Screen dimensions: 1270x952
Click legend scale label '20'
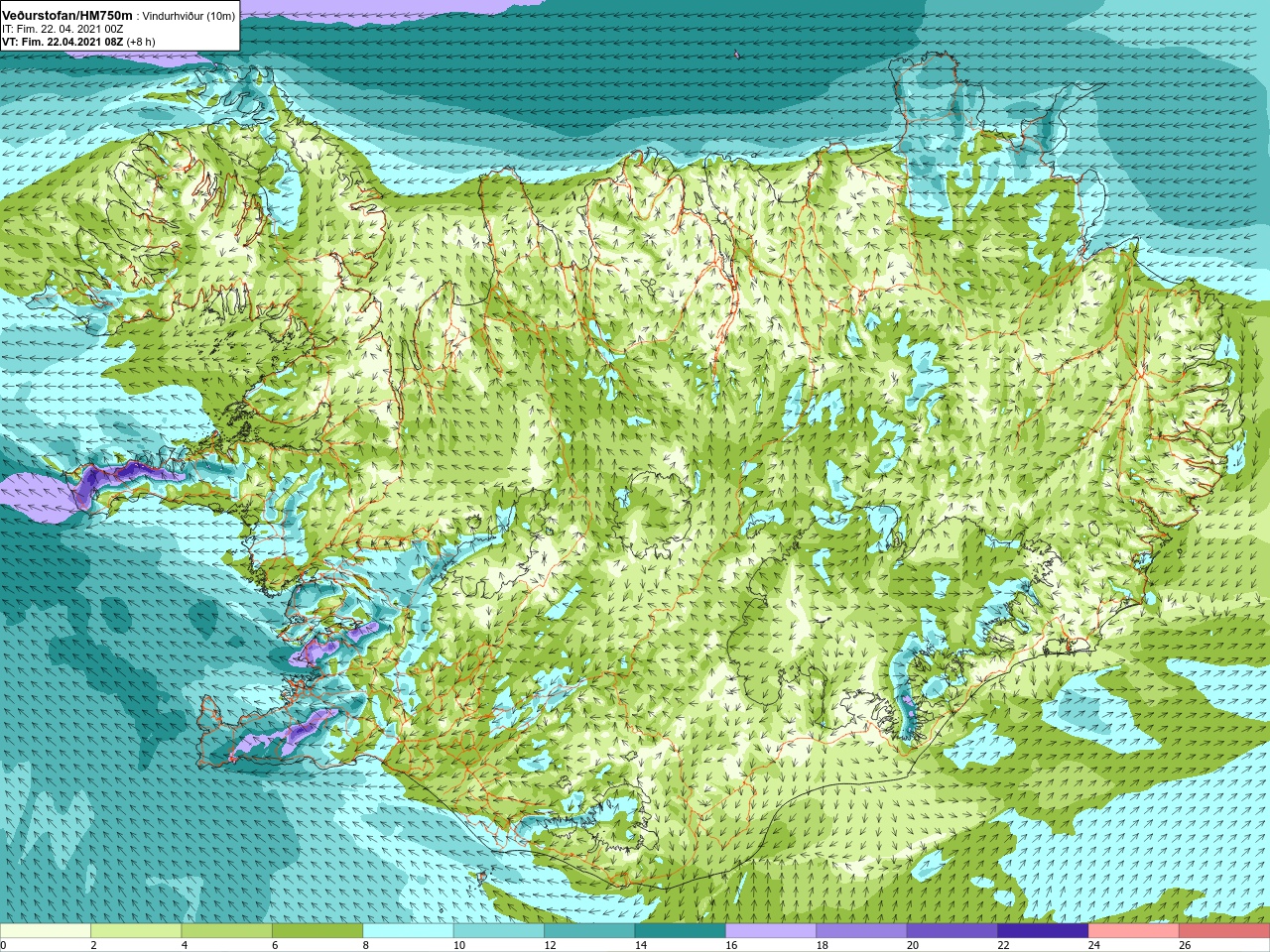coord(913,945)
